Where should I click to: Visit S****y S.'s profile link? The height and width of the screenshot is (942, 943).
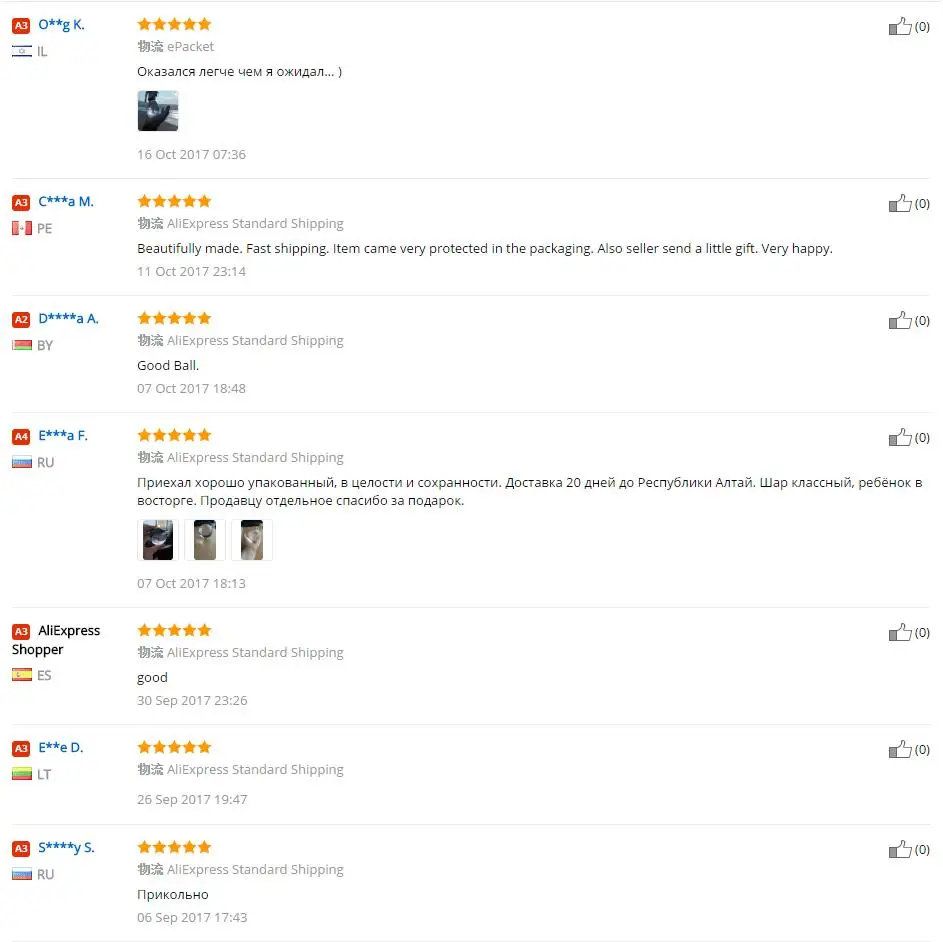point(66,848)
